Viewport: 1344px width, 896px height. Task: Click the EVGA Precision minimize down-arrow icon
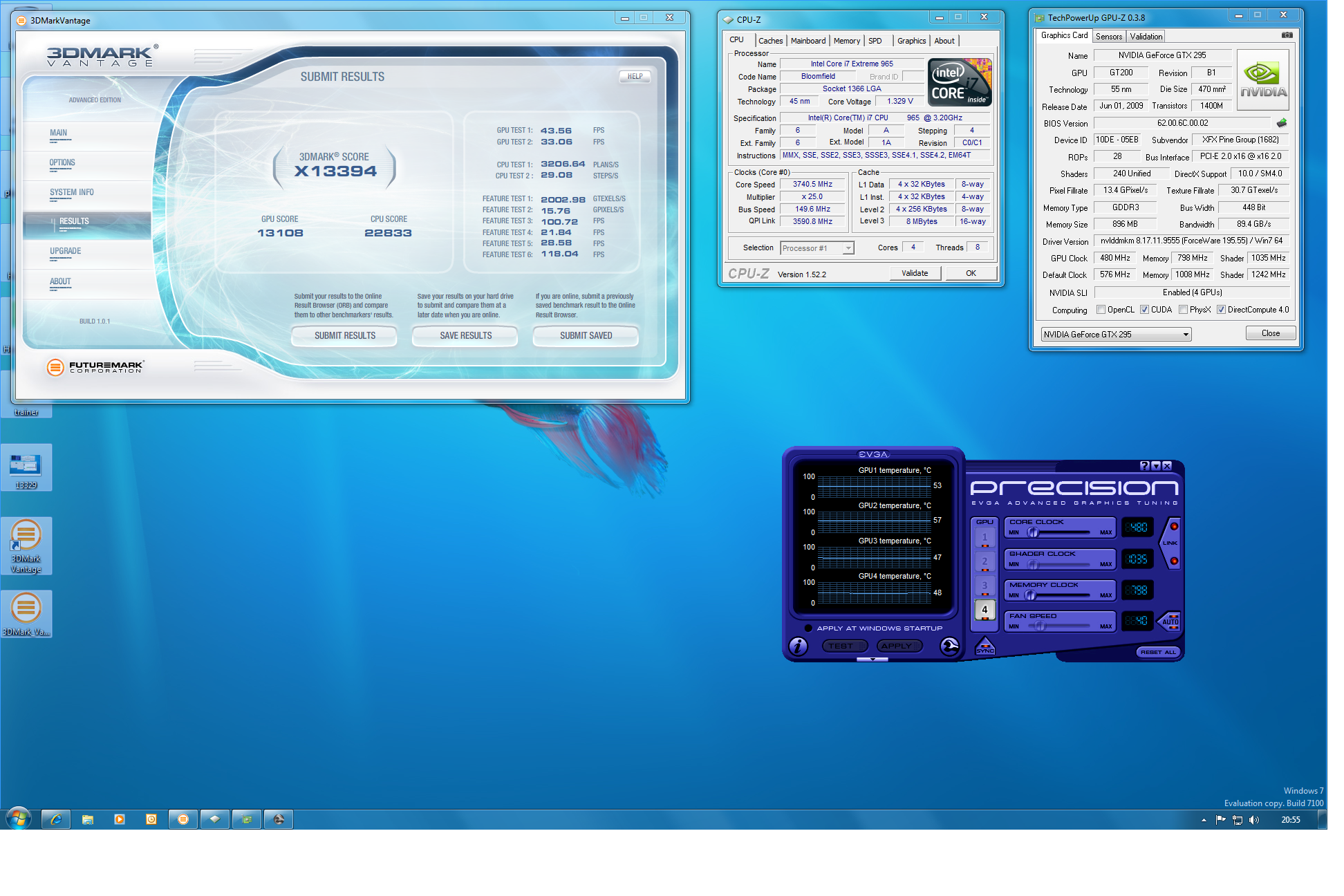click(x=1156, y=465)
